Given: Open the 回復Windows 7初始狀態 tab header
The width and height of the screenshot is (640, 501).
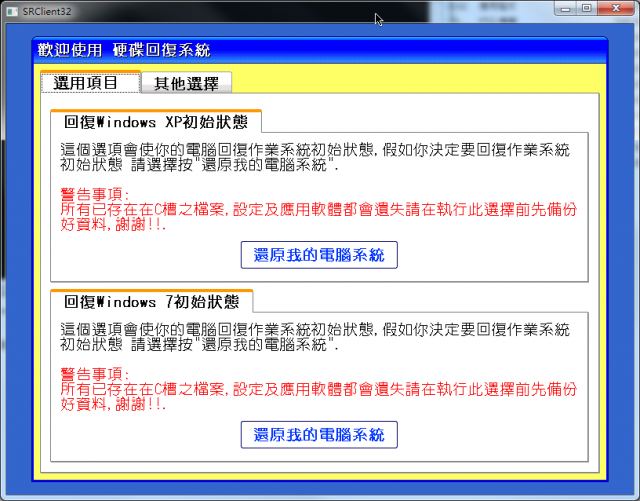Looking at the screenshot, I should [151, 301].
